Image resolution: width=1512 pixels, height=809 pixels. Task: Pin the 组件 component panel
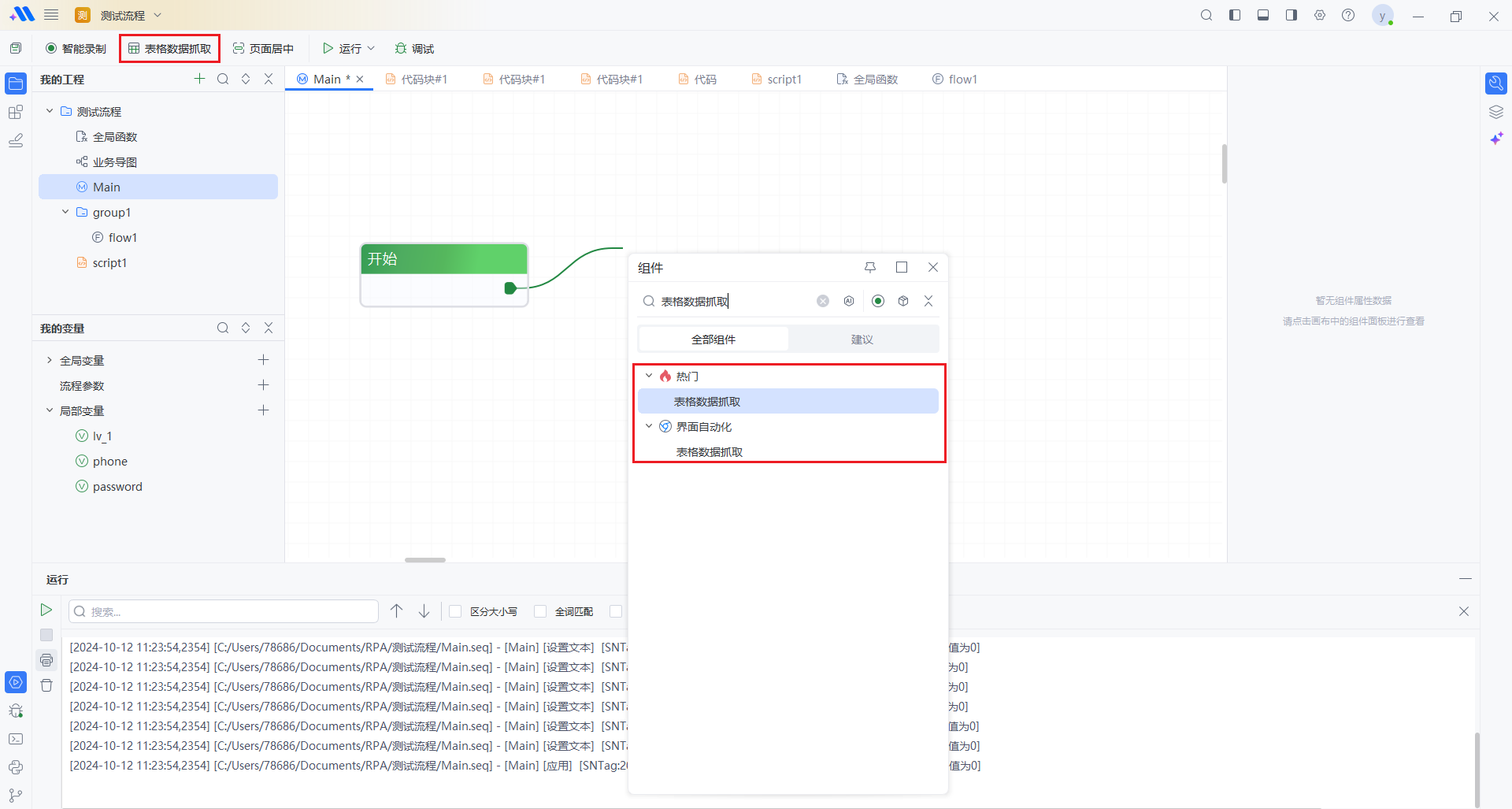pos(870,268)
